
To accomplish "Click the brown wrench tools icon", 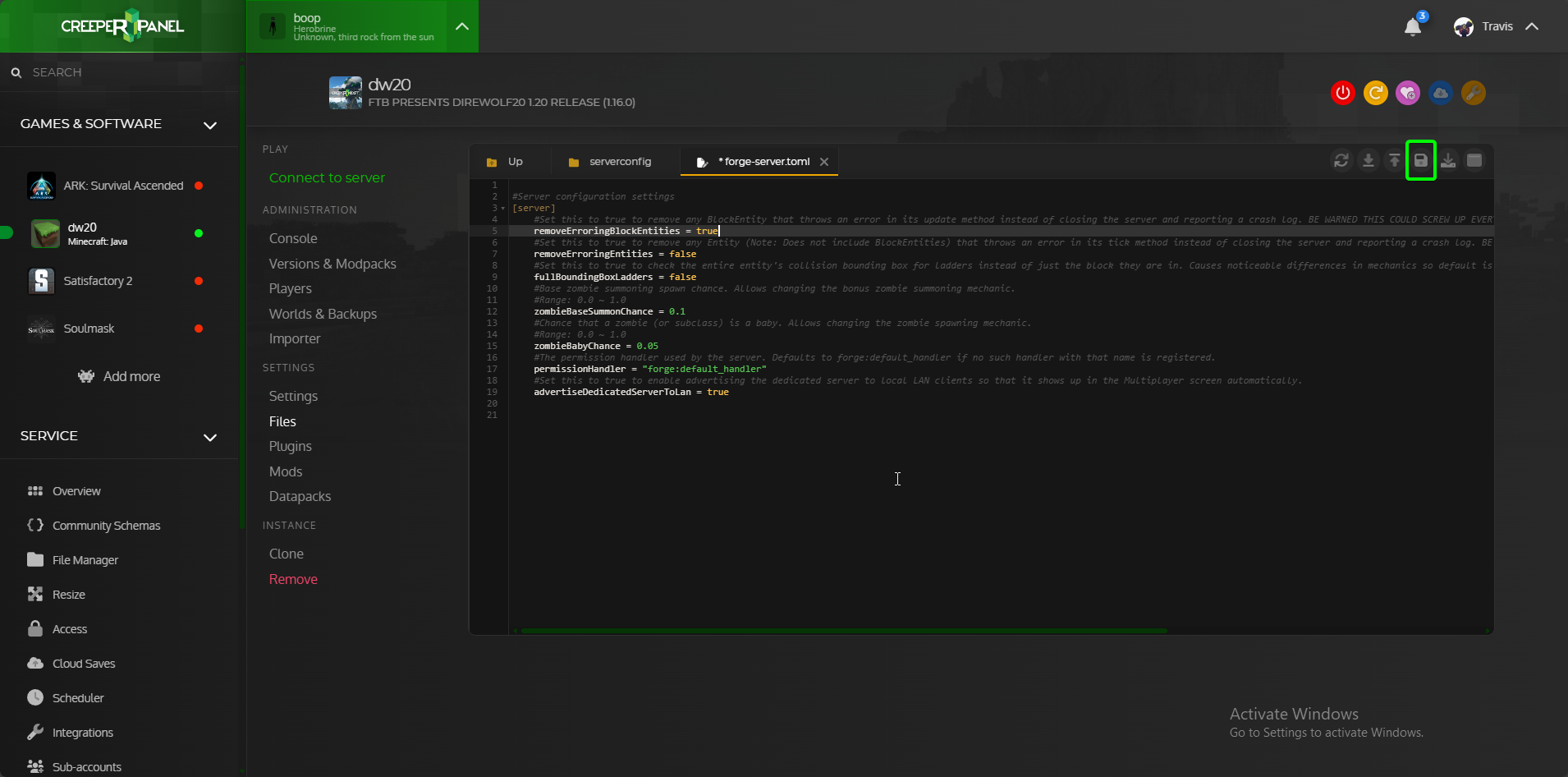I will coord(1474,93).
